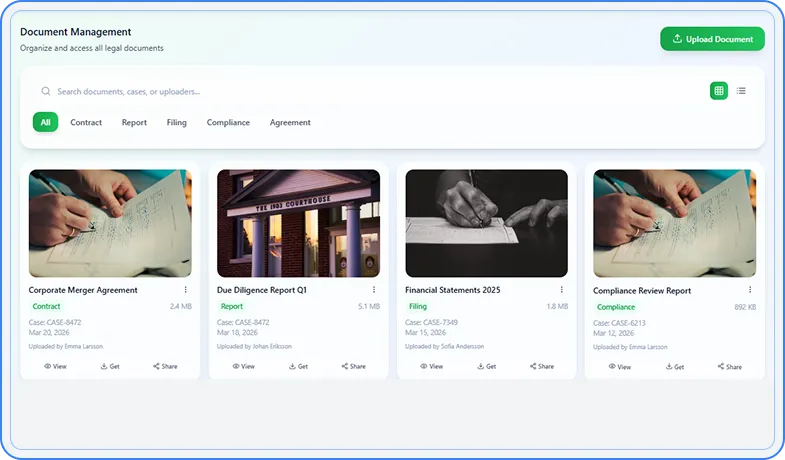
Task: Filter documents by Agreement category
Action: pyautogui.click(x=290, y=122)
